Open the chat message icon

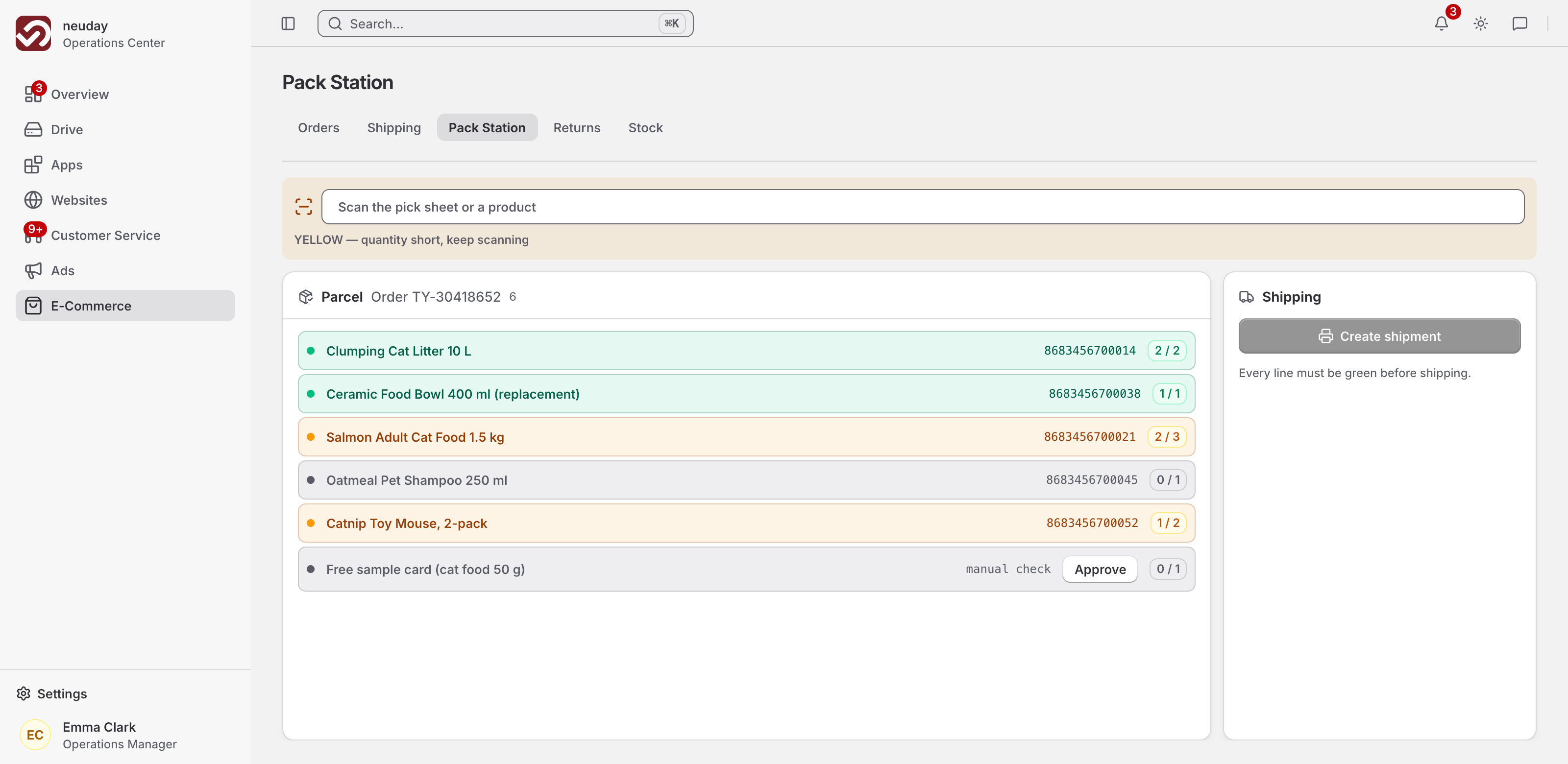point(1520,24)
